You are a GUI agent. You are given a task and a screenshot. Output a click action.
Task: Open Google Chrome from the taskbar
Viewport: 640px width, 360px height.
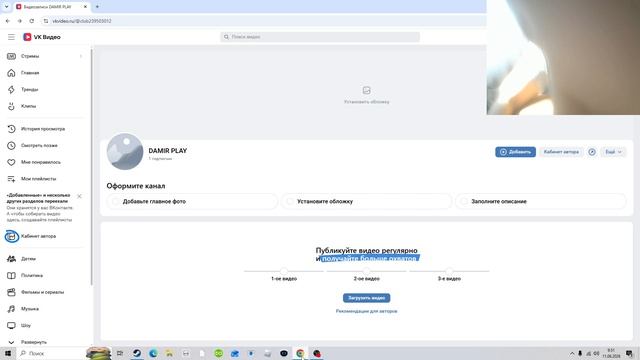coord(300,353)
